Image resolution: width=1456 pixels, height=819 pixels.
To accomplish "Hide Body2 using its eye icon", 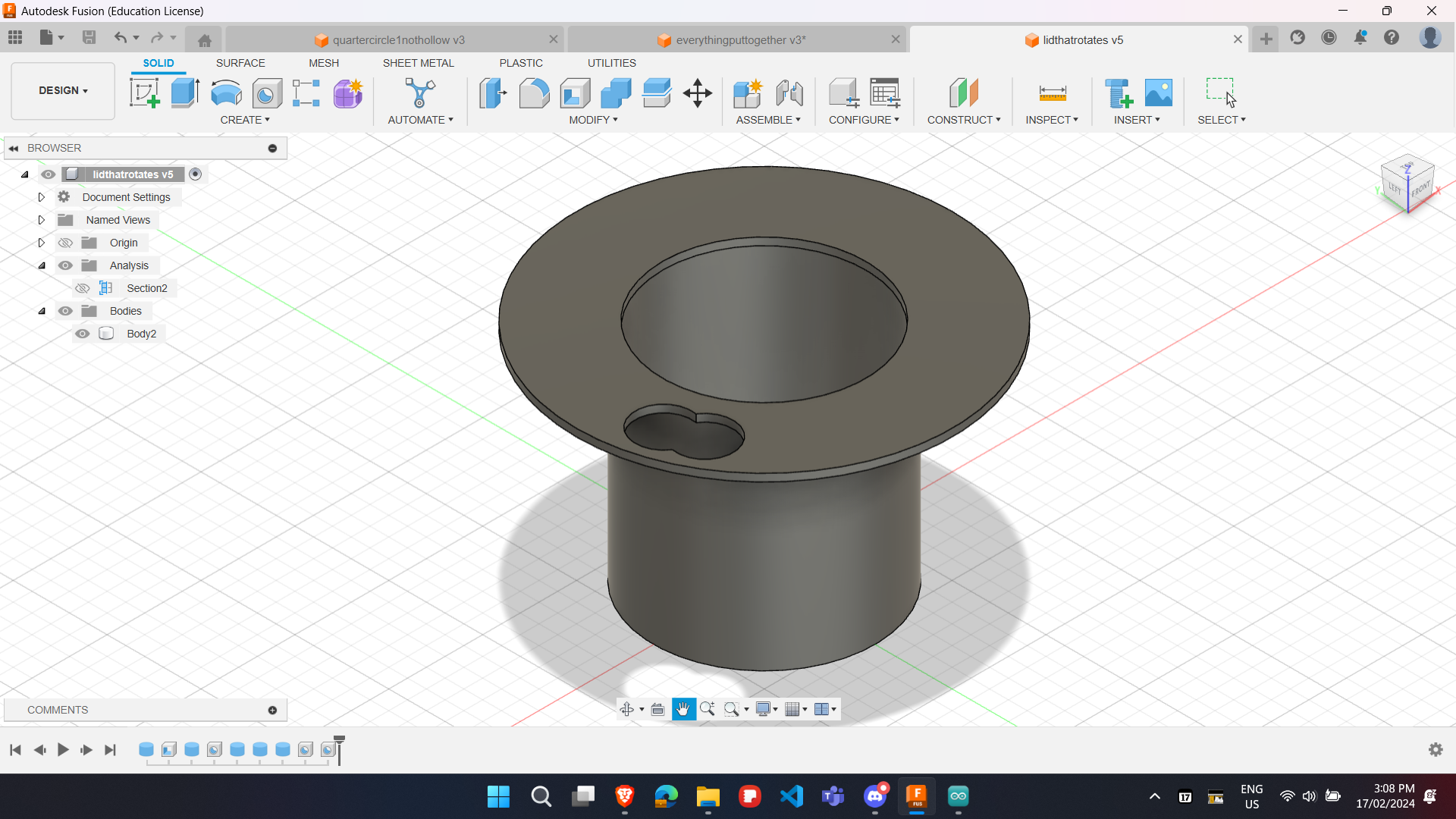I will (83, 334).
